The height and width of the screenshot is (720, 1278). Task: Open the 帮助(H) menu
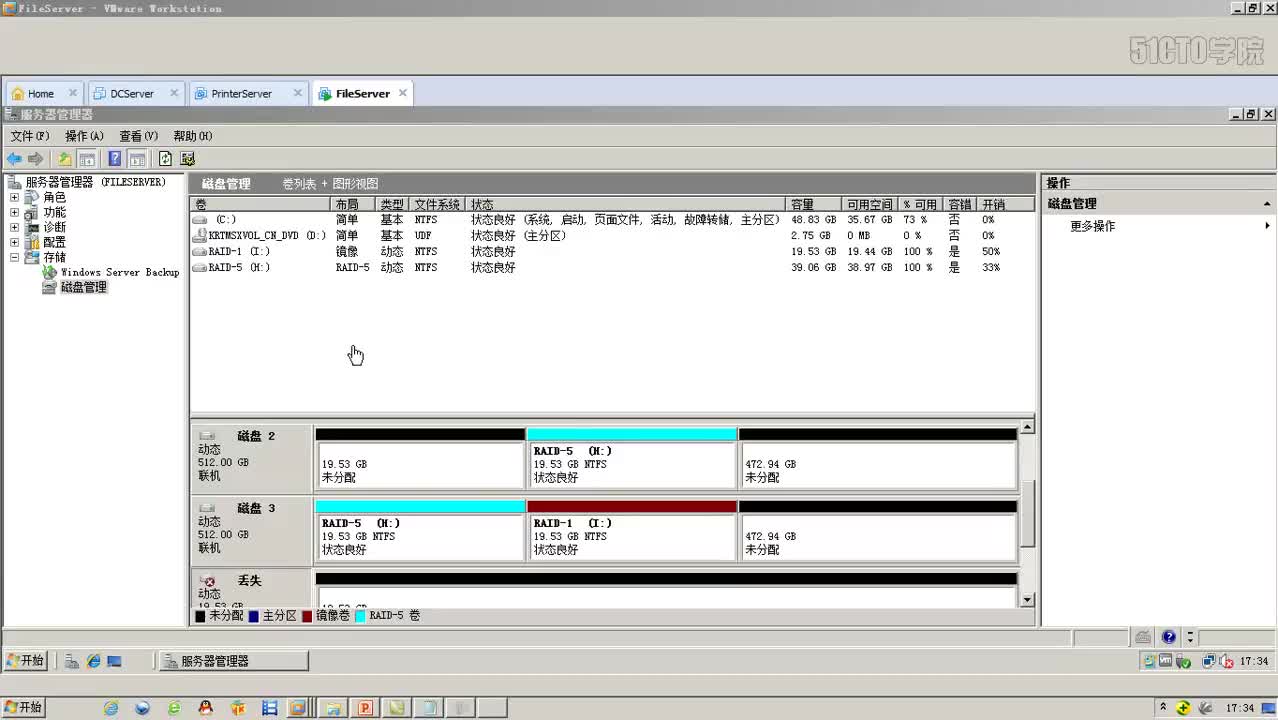tap(193, 136)
